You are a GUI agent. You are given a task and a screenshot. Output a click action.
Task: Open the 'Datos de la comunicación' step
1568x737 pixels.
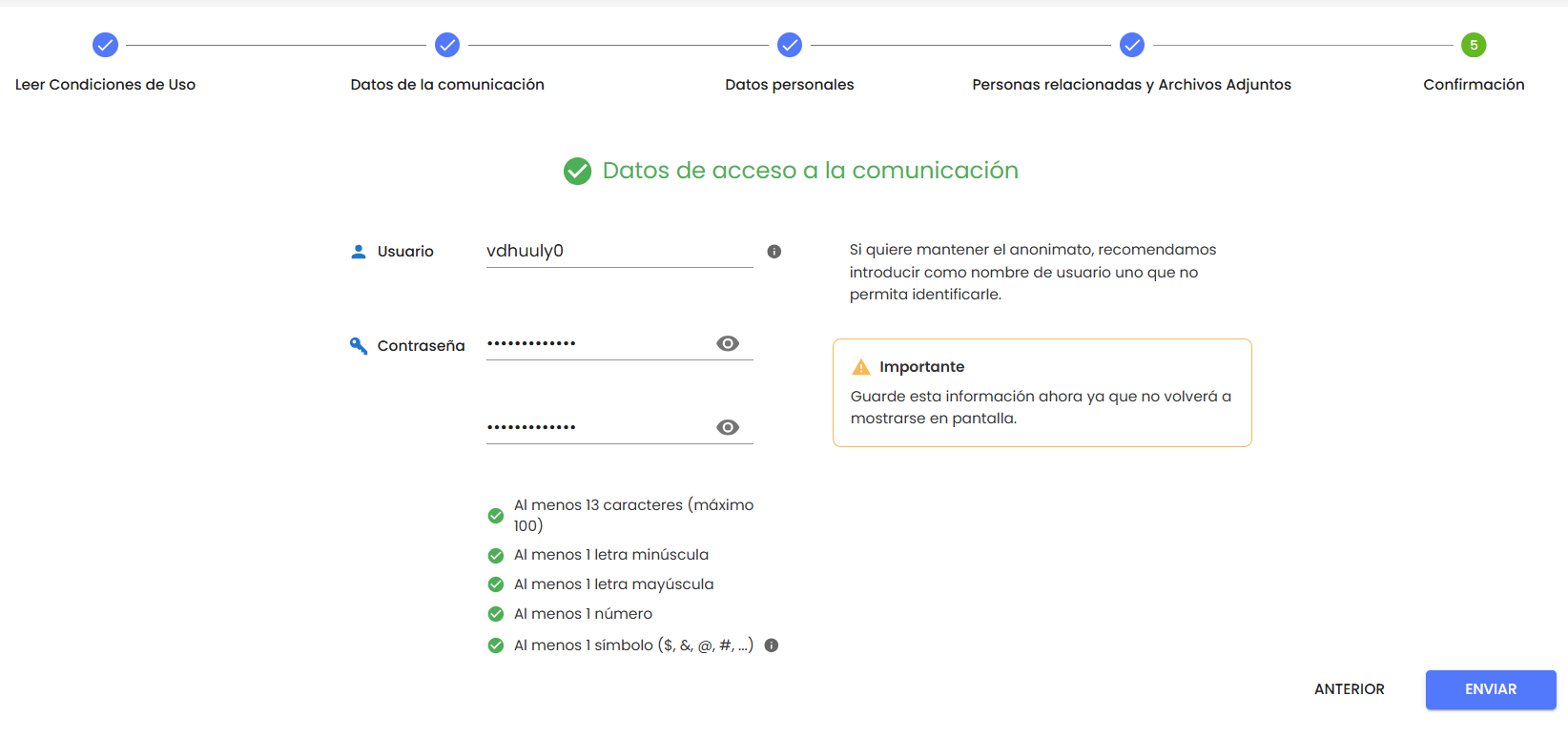pos(447,45)
